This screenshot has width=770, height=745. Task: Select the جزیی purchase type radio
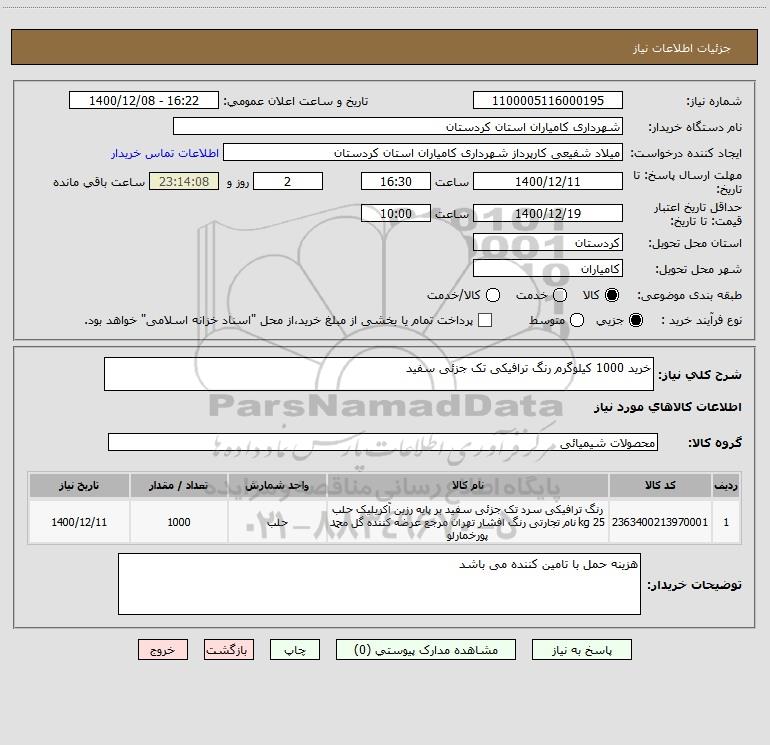[635, 320]
